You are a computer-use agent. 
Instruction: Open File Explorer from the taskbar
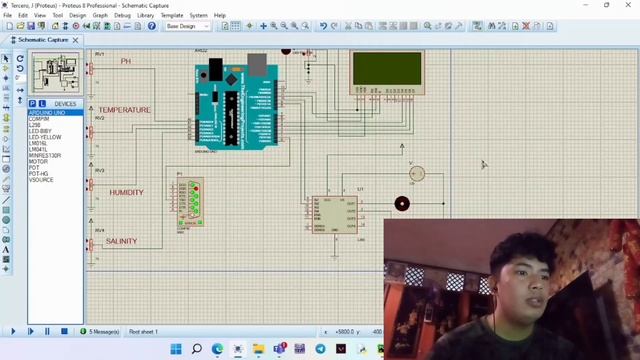pos(258,349)
